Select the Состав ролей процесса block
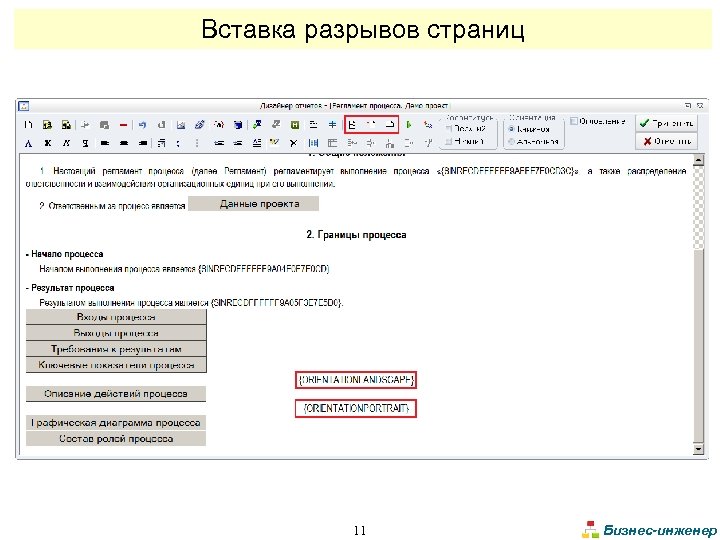 (116, 439)
